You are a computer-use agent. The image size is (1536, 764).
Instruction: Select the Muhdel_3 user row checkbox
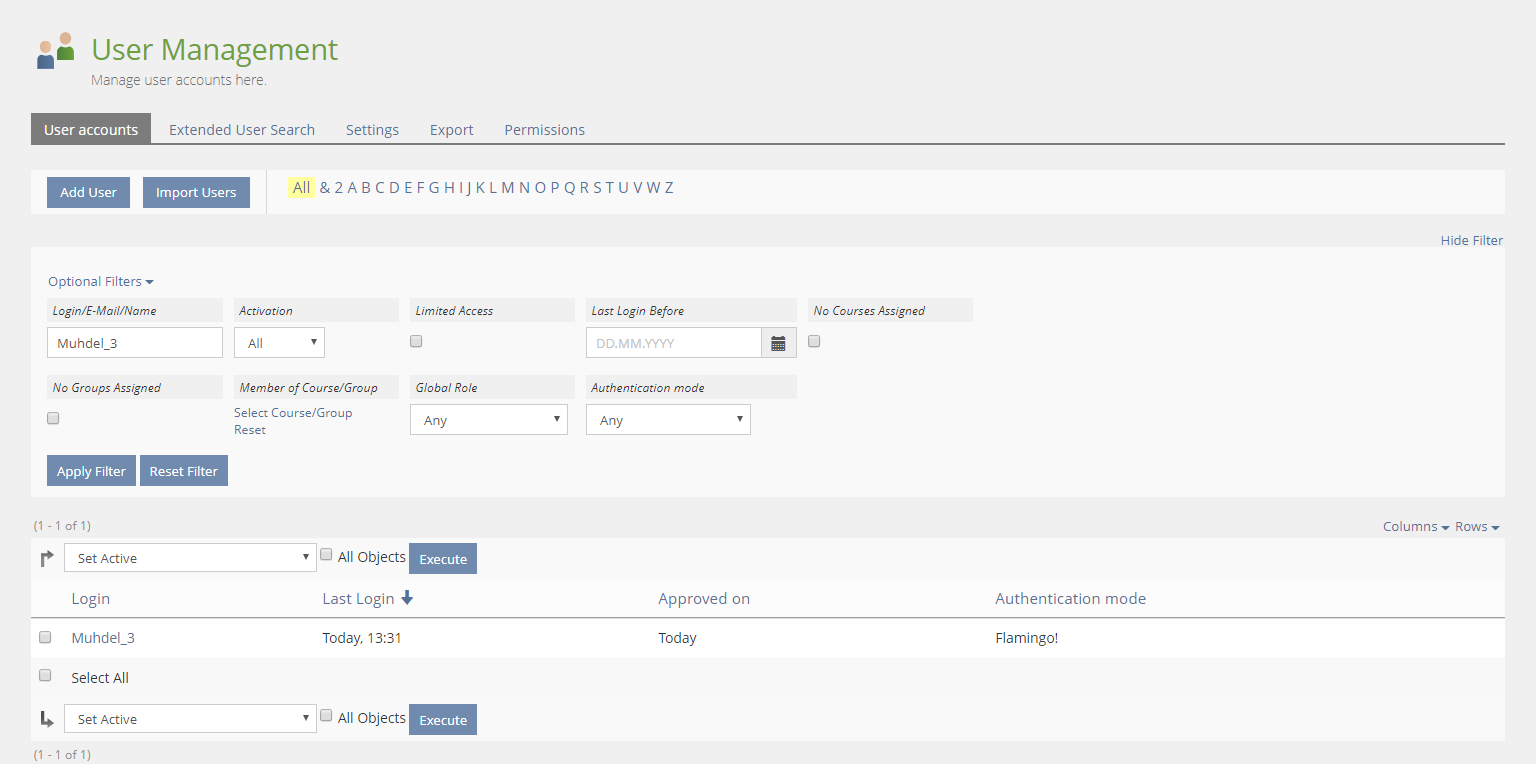[x=45, y=637]
